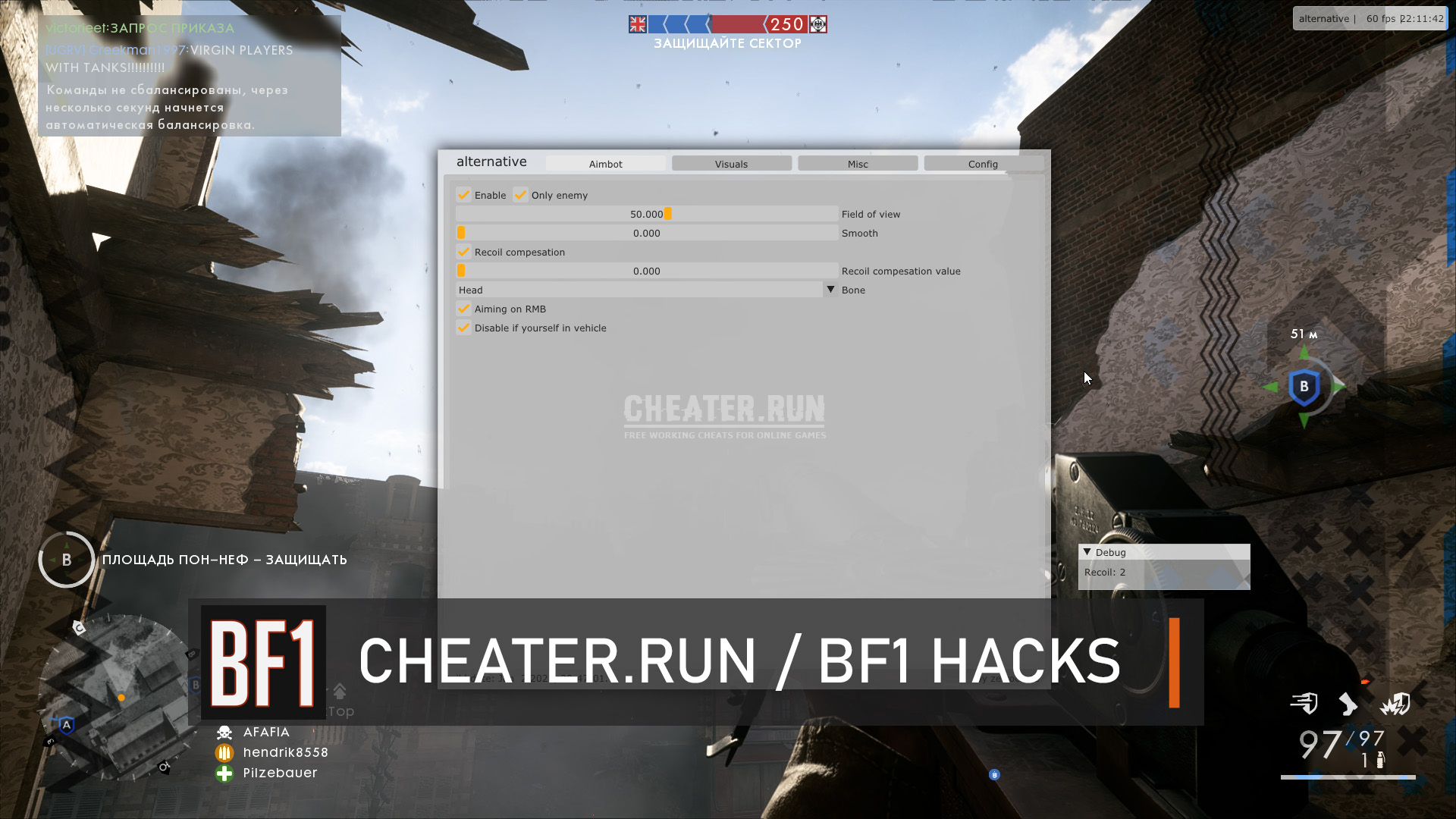Click the Recoil value input field
This screenshot has height=819, width=1456.
pyautogui.click(x=647, y=271)
